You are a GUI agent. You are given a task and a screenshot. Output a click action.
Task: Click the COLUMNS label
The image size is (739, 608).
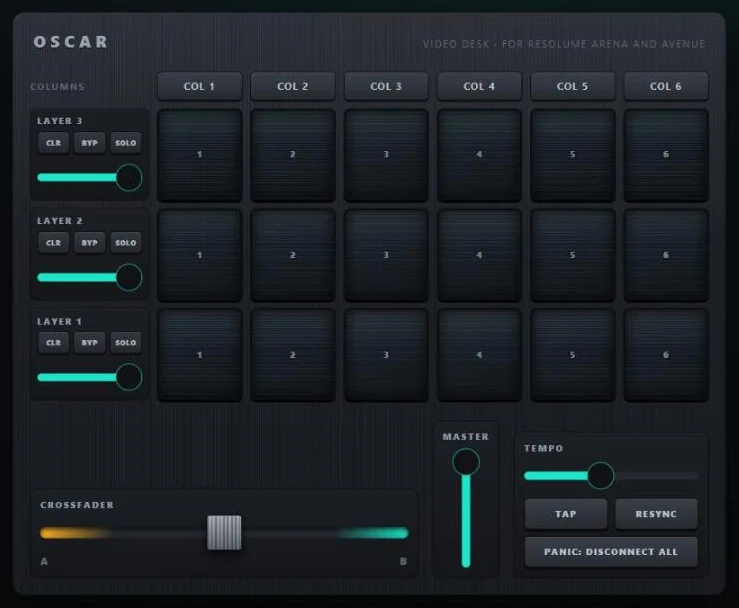[57, 87]
